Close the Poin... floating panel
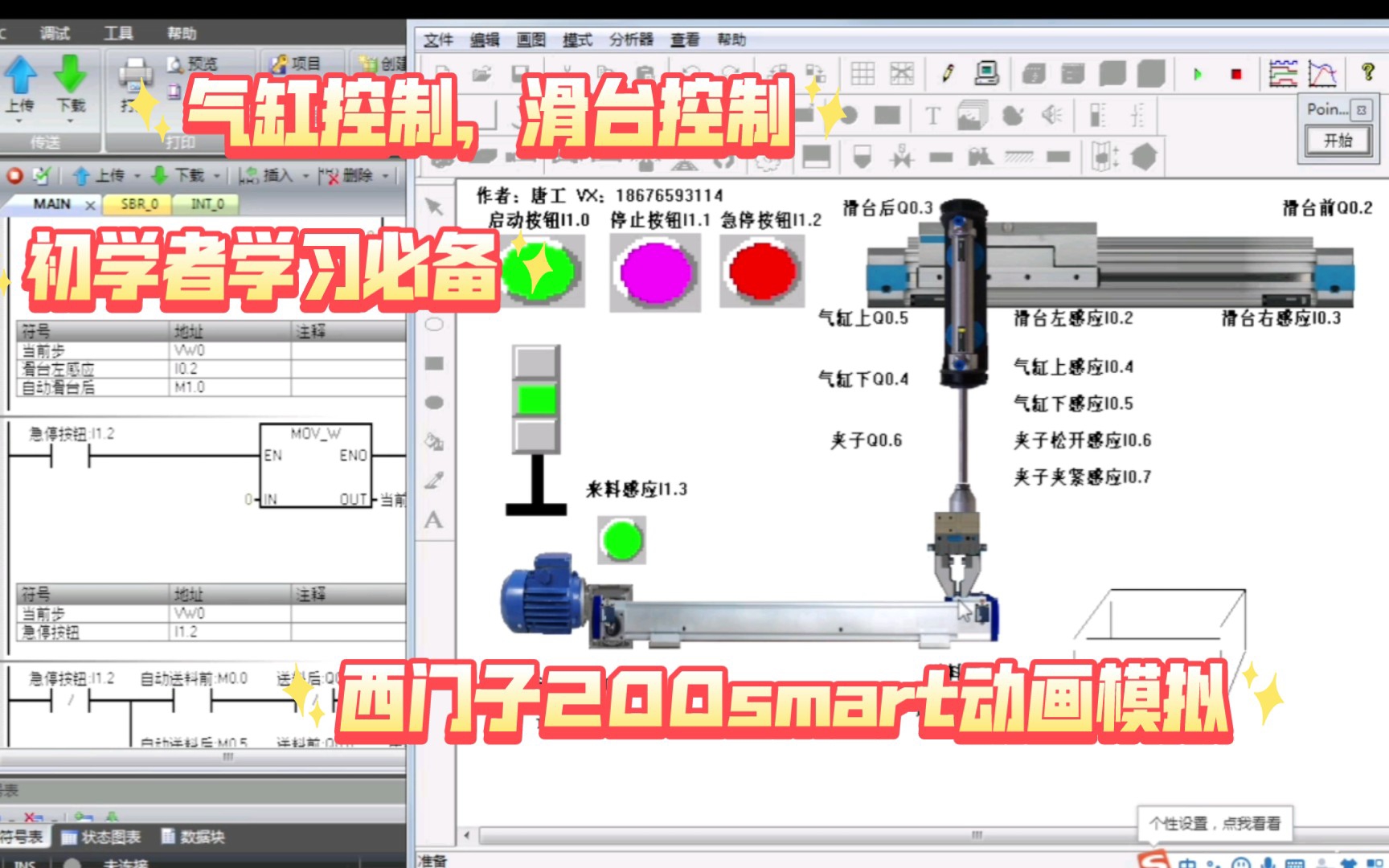This screenshot has width=1389, height=868. click(x=1362, y=109)
